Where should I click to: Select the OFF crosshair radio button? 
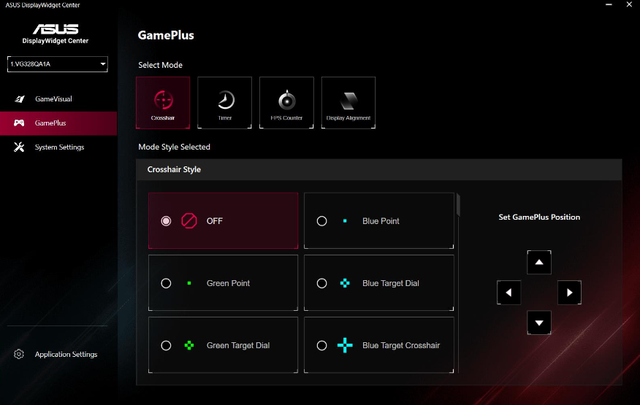166,221
